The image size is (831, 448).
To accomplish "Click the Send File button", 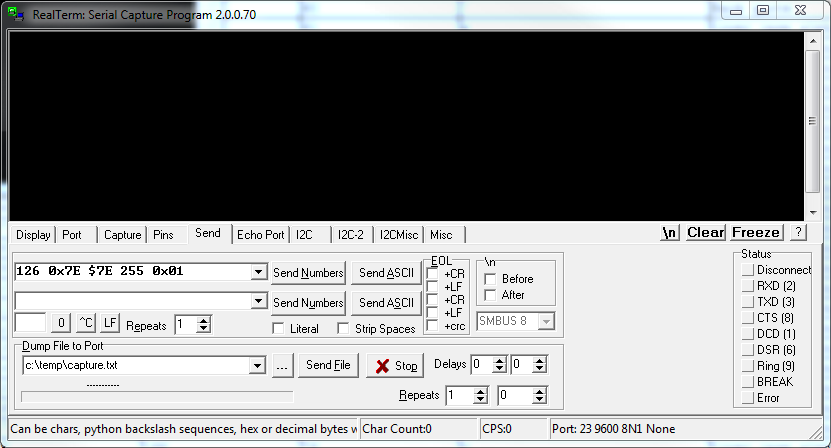I will (x=328, y=365).
